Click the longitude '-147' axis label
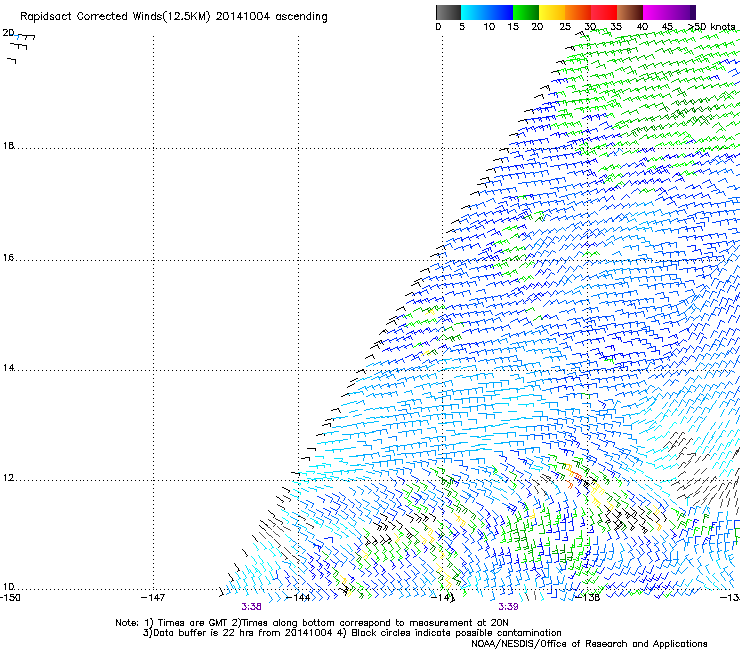 click(x=153, y=598)
